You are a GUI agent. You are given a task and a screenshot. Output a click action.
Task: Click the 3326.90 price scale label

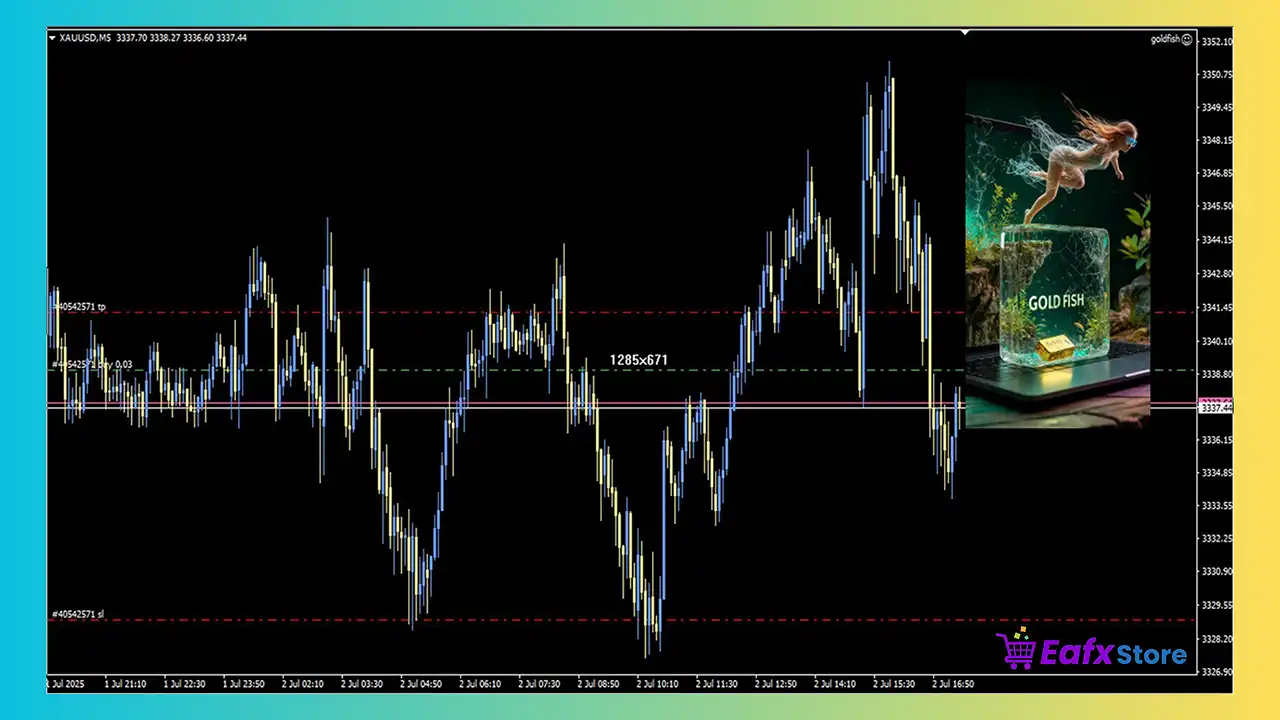1217,672
